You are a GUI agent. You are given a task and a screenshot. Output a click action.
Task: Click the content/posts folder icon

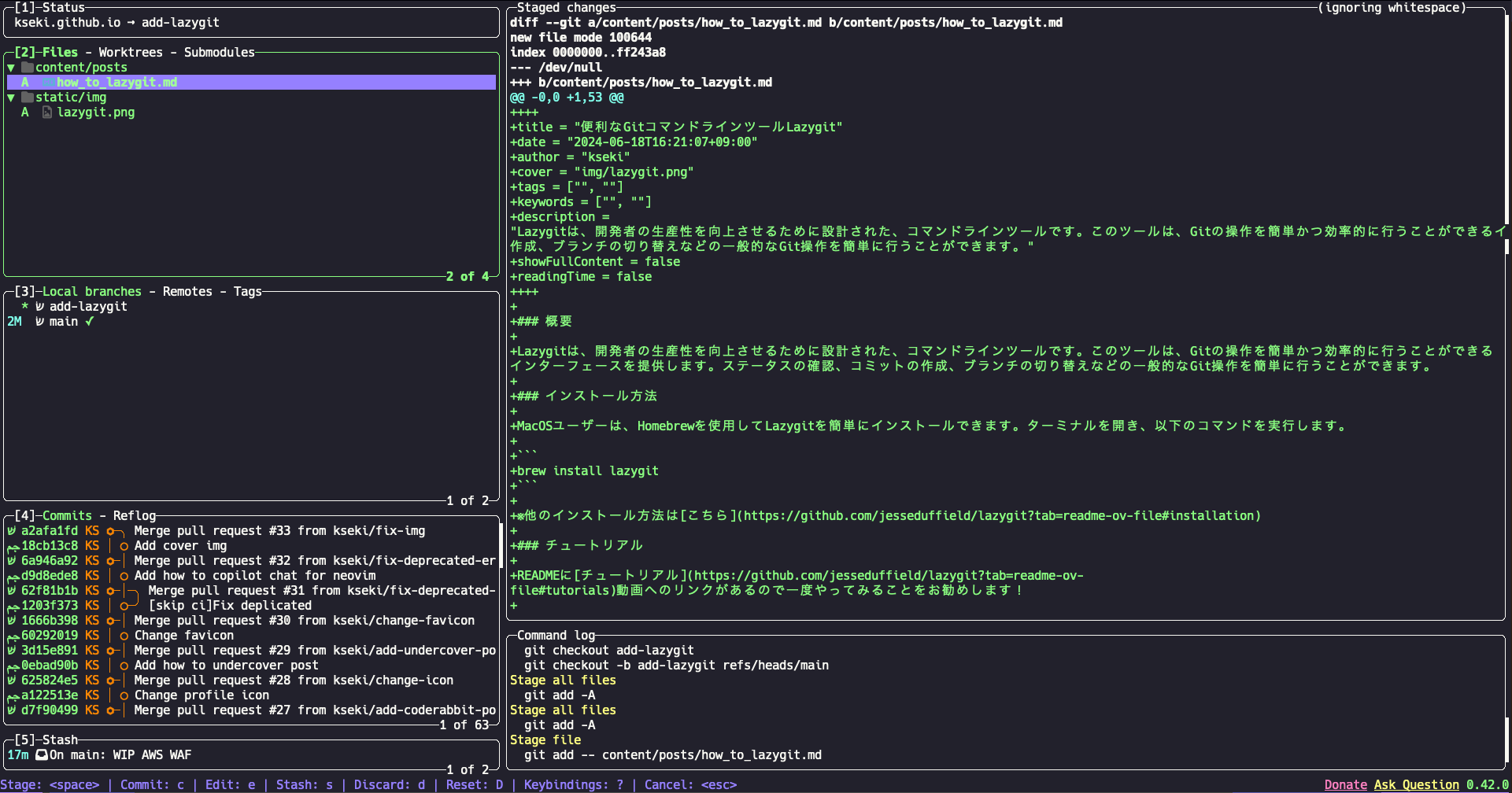pos(28,68)
